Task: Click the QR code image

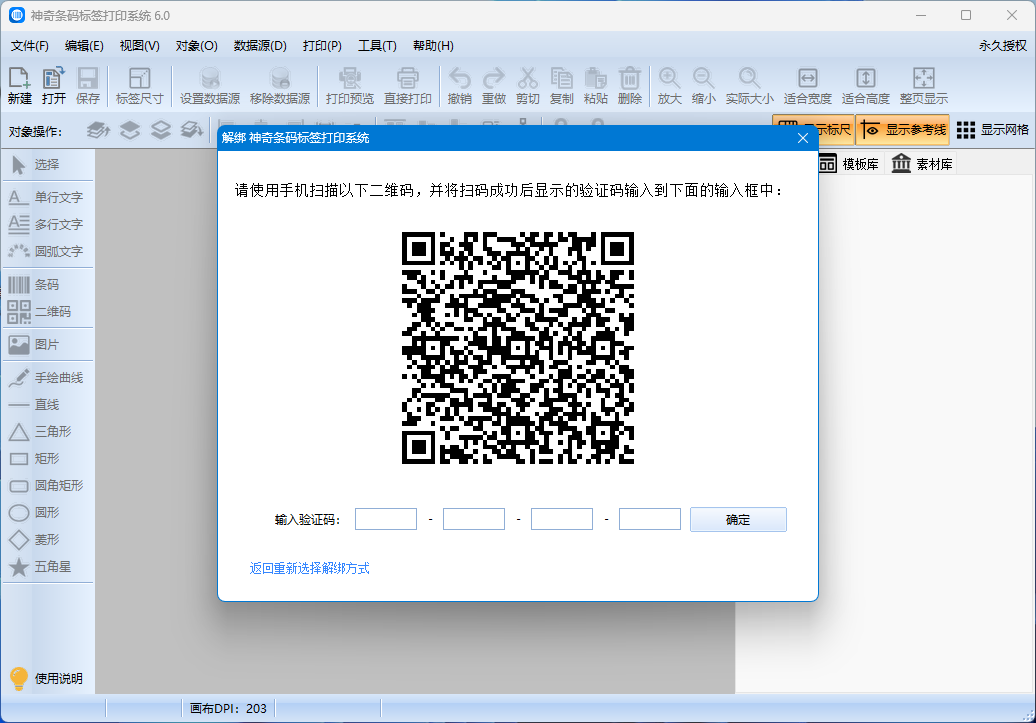Action: click(x=518, y=348)
